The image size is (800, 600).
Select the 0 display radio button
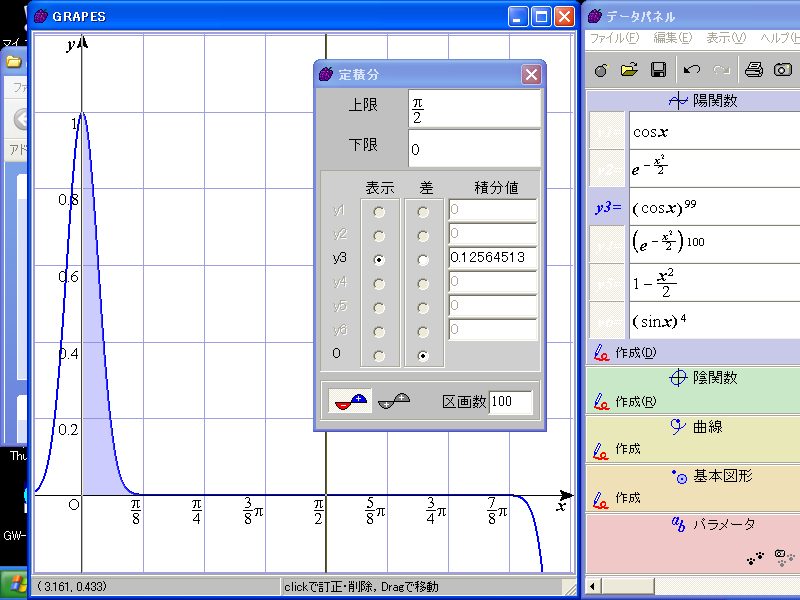click(379, 354)
